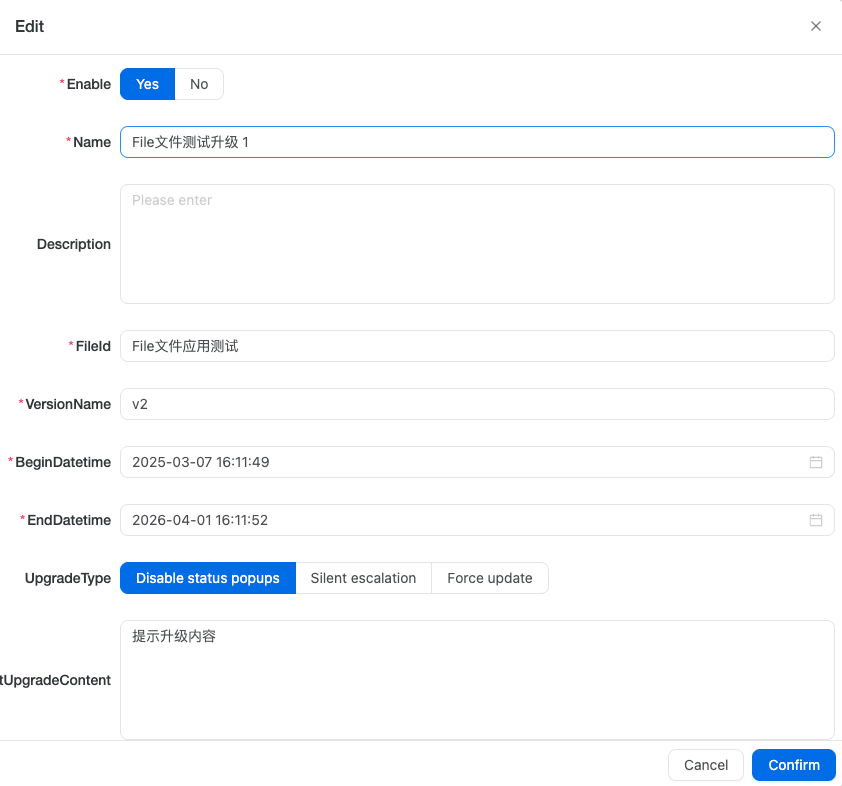Click the EndDatetime calendar icon
The width and height of the screenshot is (842, 786).
815,520
